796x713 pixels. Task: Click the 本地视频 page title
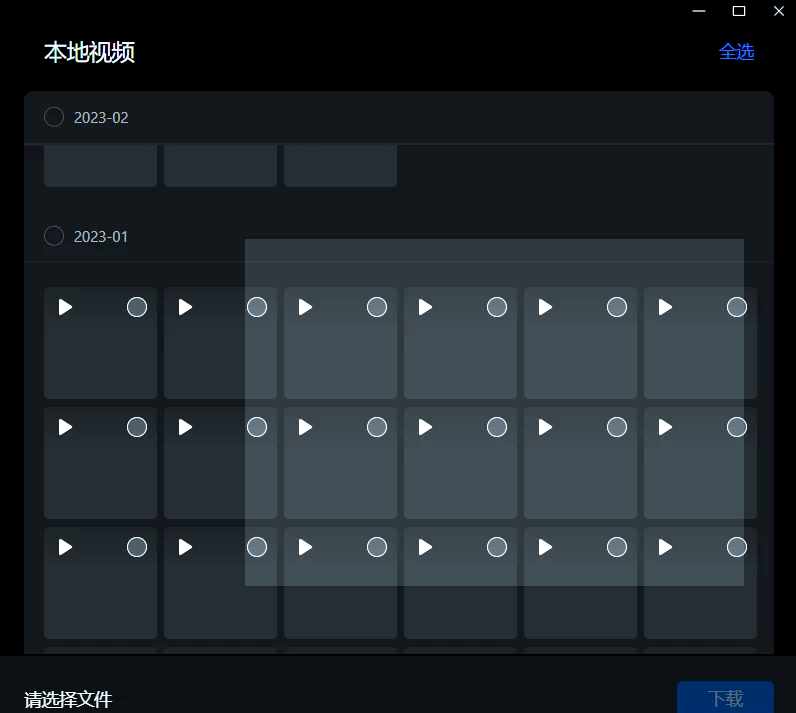coord(89,52)
